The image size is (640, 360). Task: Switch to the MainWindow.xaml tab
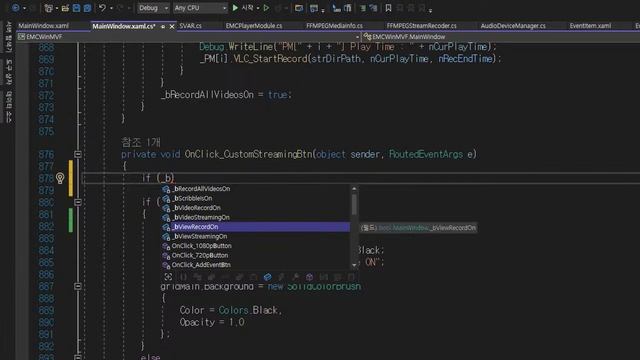click(44, 26)
